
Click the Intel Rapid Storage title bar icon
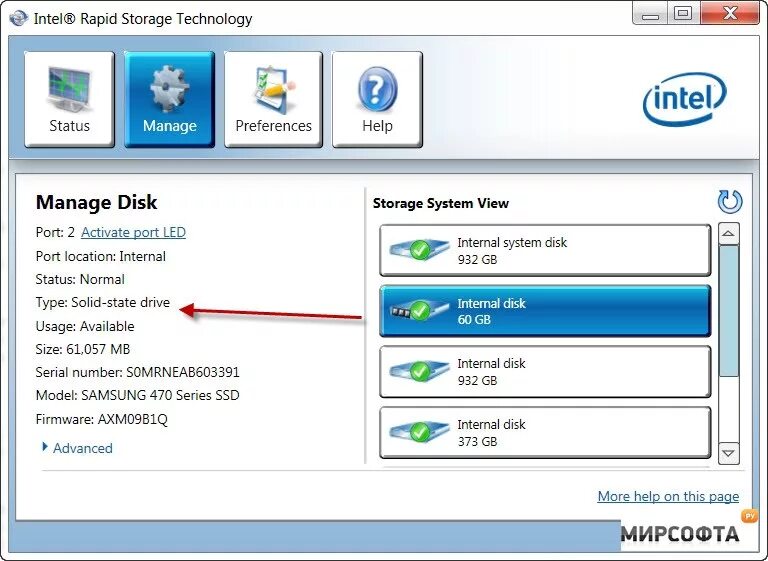pos(19,18)
